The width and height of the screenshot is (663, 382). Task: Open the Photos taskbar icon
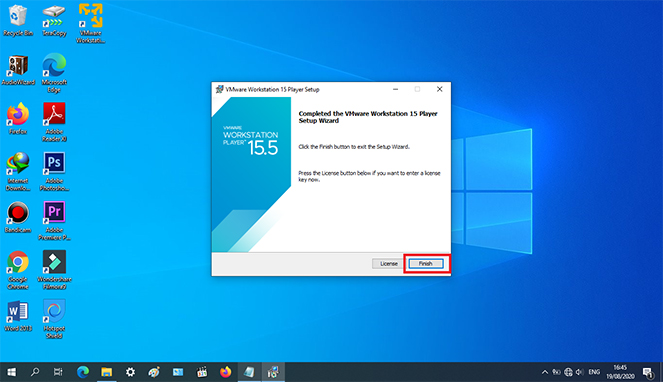178,372
